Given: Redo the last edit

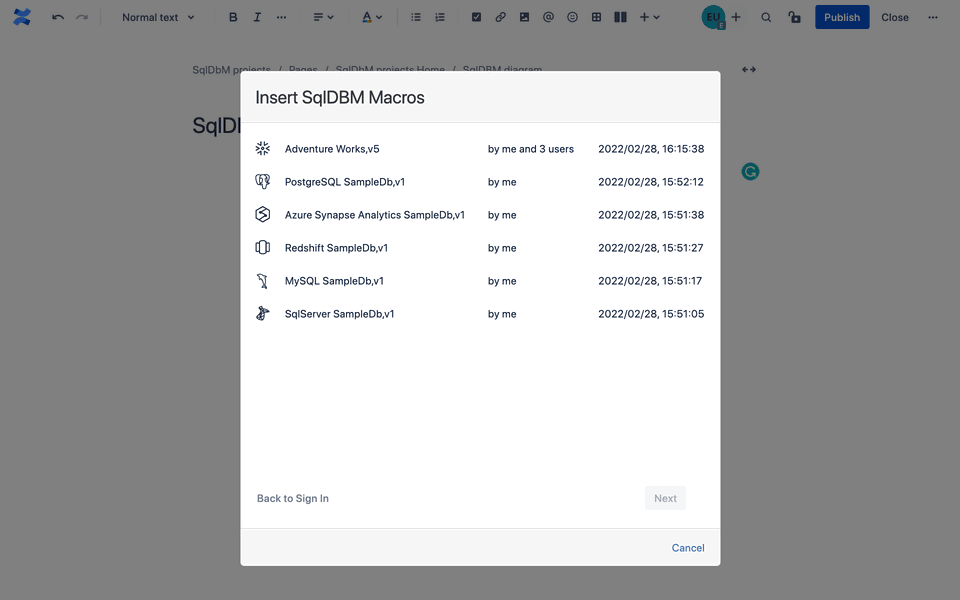Looking at the screenshot, I should (82, 17).
